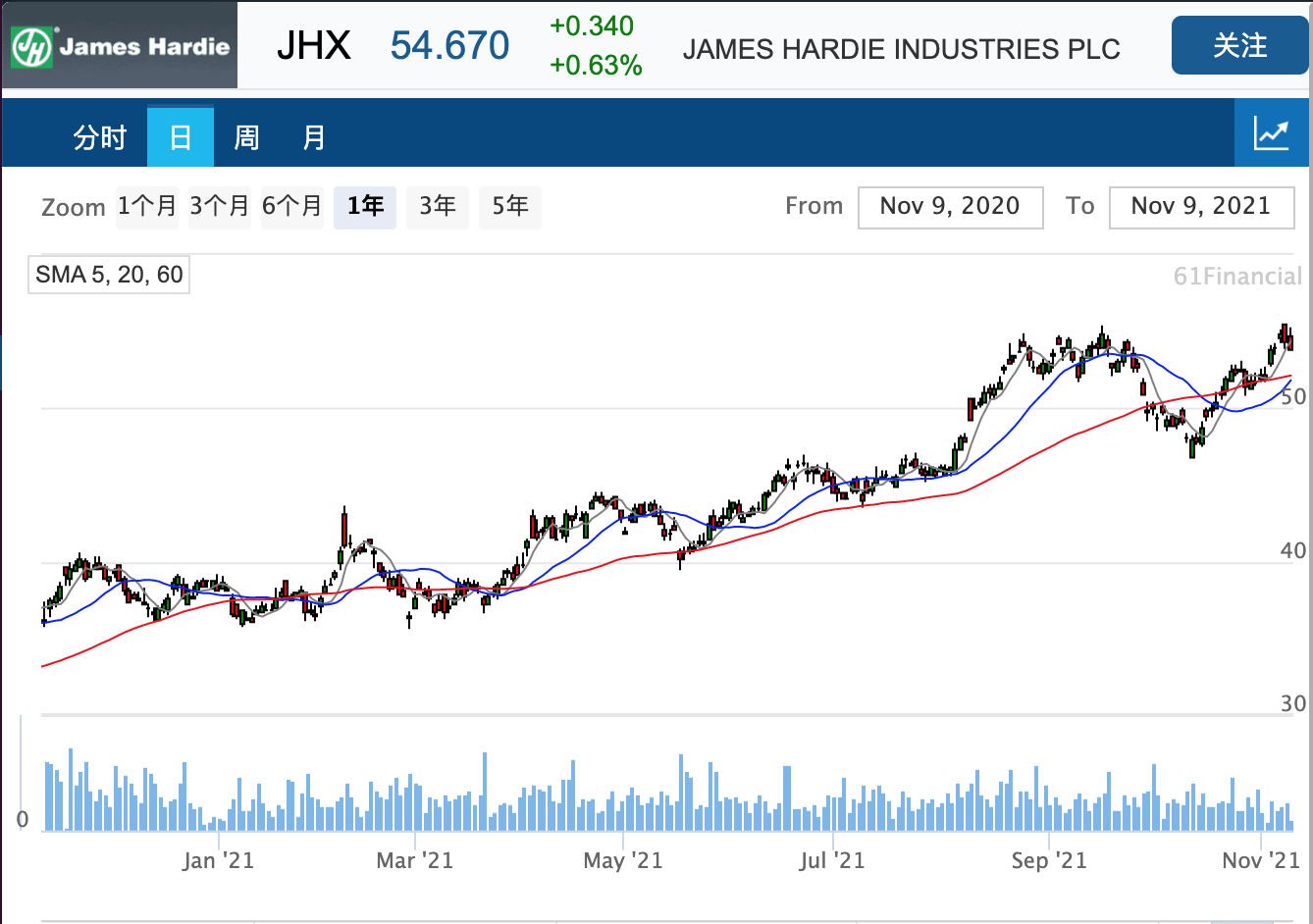Image resolution: width=1313 pixels, height=924 pixels.
Task: Click the May '21 axis label
Action: pyautogui.click(x=623, y=861)
